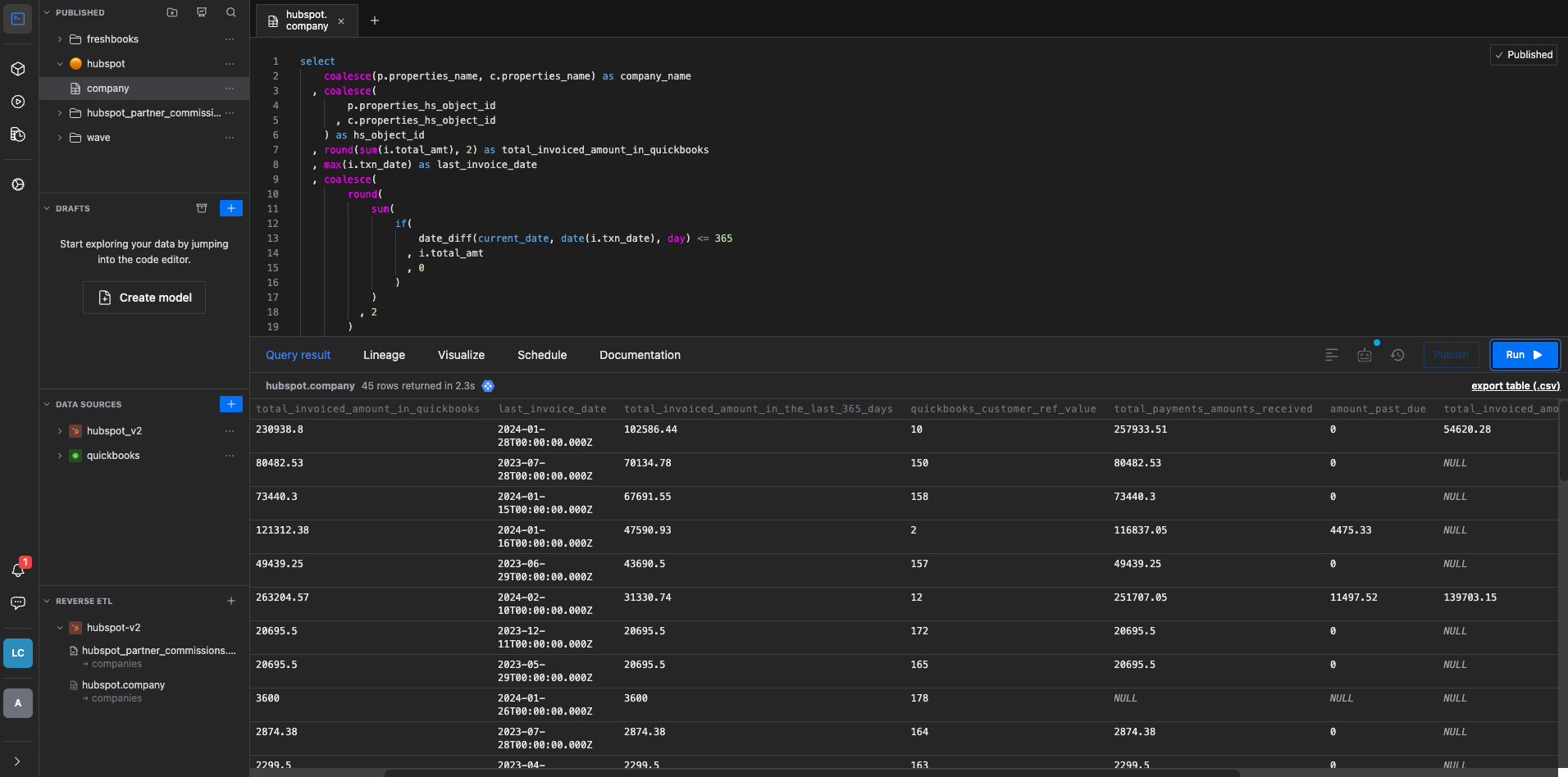The image size is (1568, 777).
Task: Expand the quickbooks data source
Action: pos(60,456)
